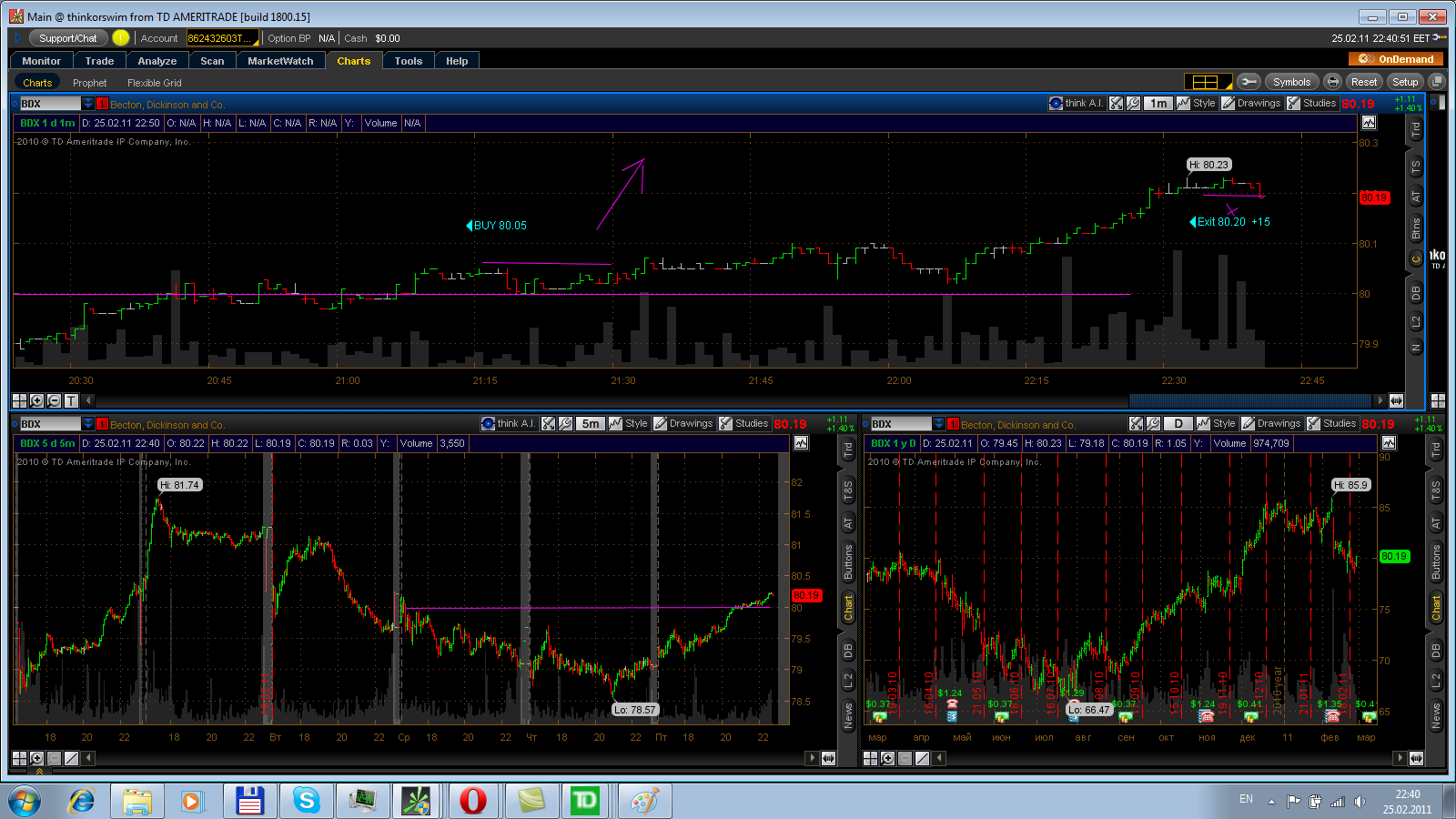Click the printer icon in toolbar
Viewport: 1456px width, 819px height.
pos(1332,82)
